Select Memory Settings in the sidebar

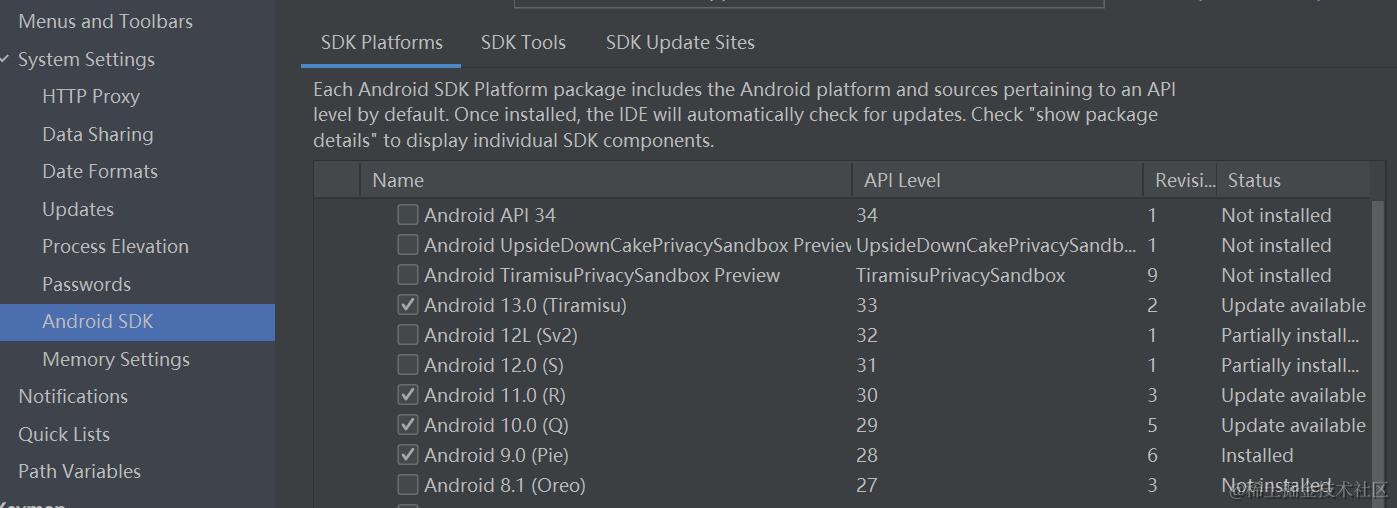(x=115, y=359)
